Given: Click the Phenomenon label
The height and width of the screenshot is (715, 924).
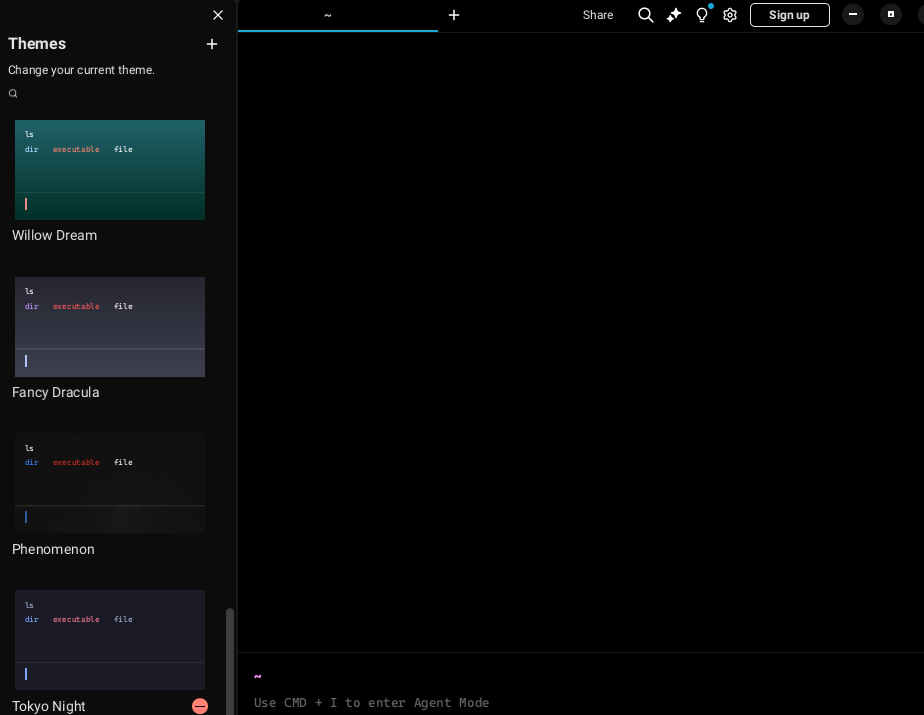Looking at the screenshot, I should (x=53, y=549).
